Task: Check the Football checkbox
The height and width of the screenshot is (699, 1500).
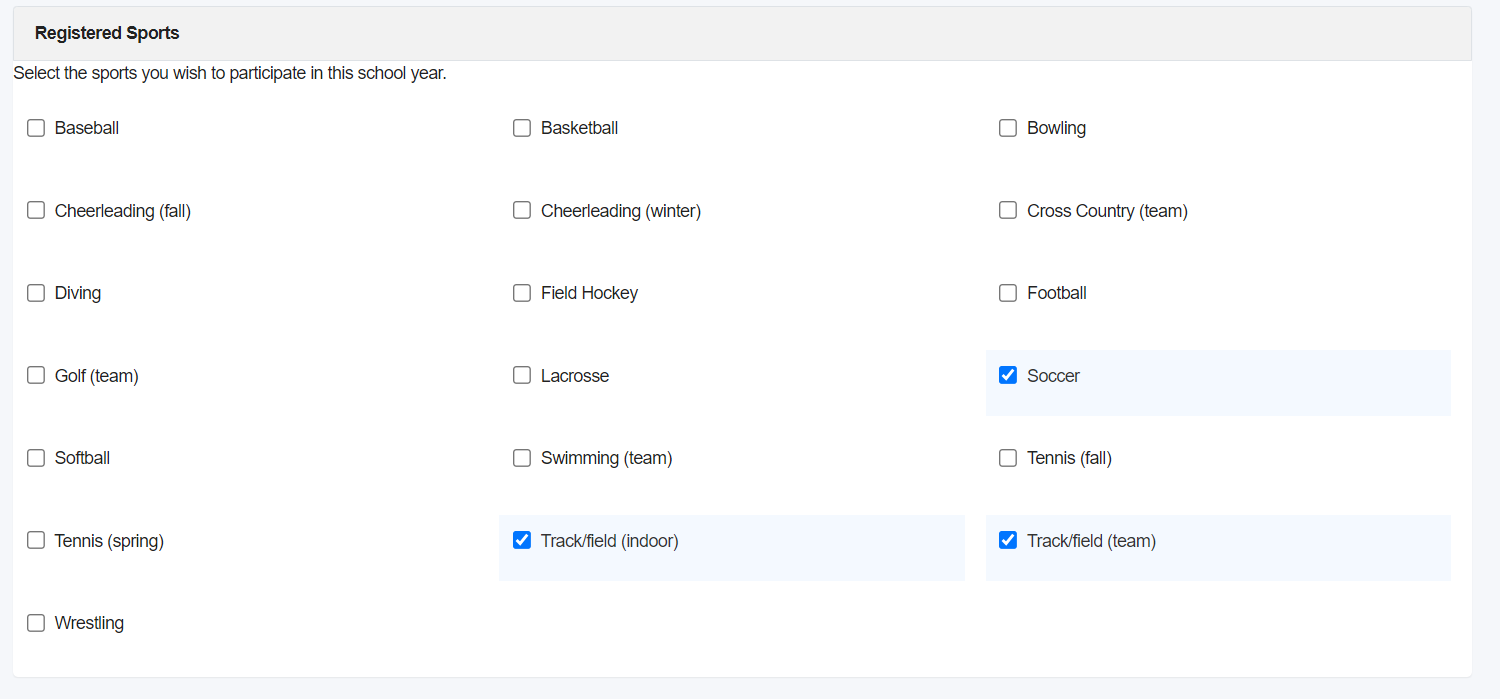Action: [x=1007, y=292]
